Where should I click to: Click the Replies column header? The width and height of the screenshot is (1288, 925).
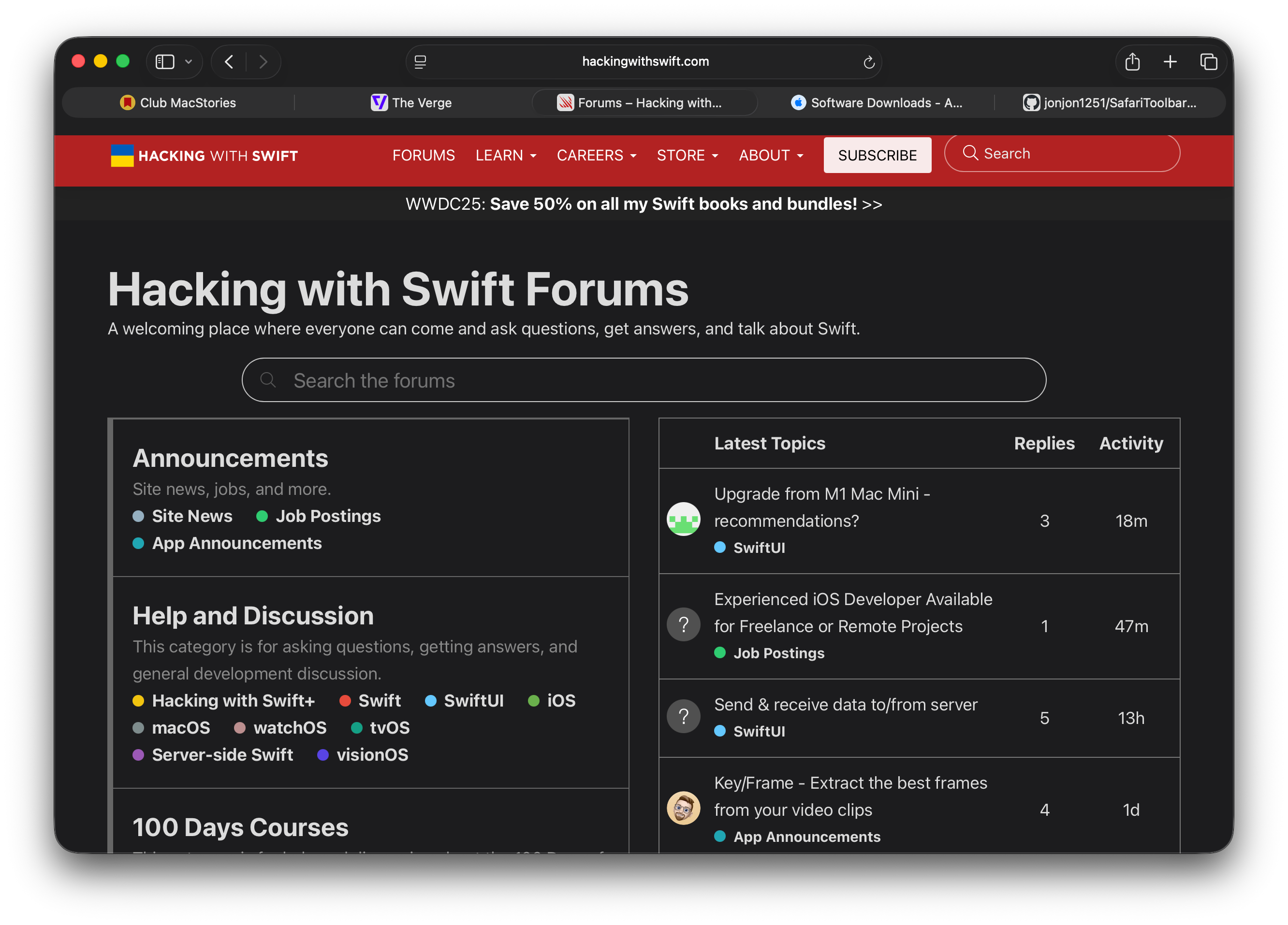1044,443
